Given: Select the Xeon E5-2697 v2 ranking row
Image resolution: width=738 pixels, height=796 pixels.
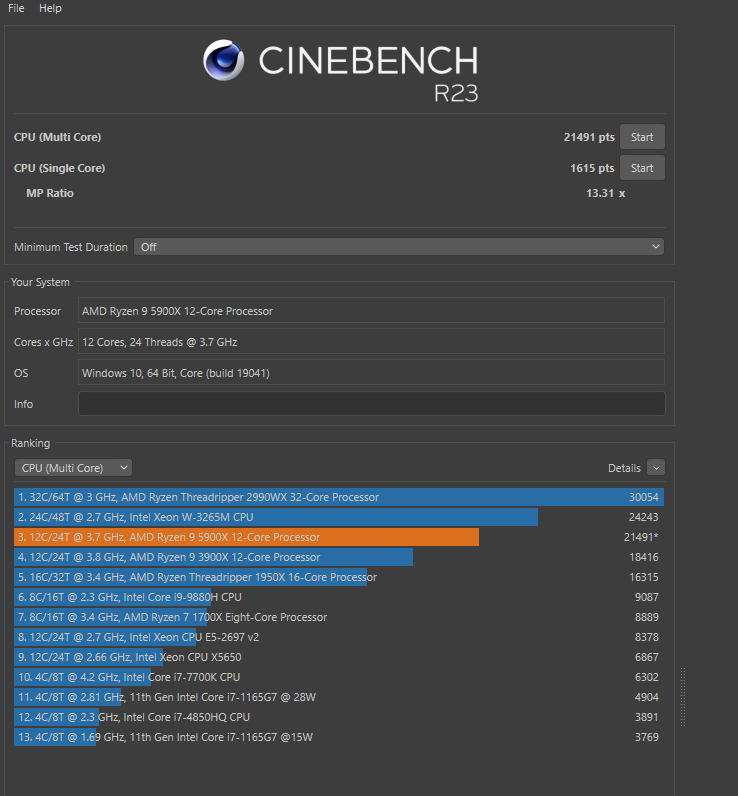Looking at the screenshot, I should click(x=339, y=637).
